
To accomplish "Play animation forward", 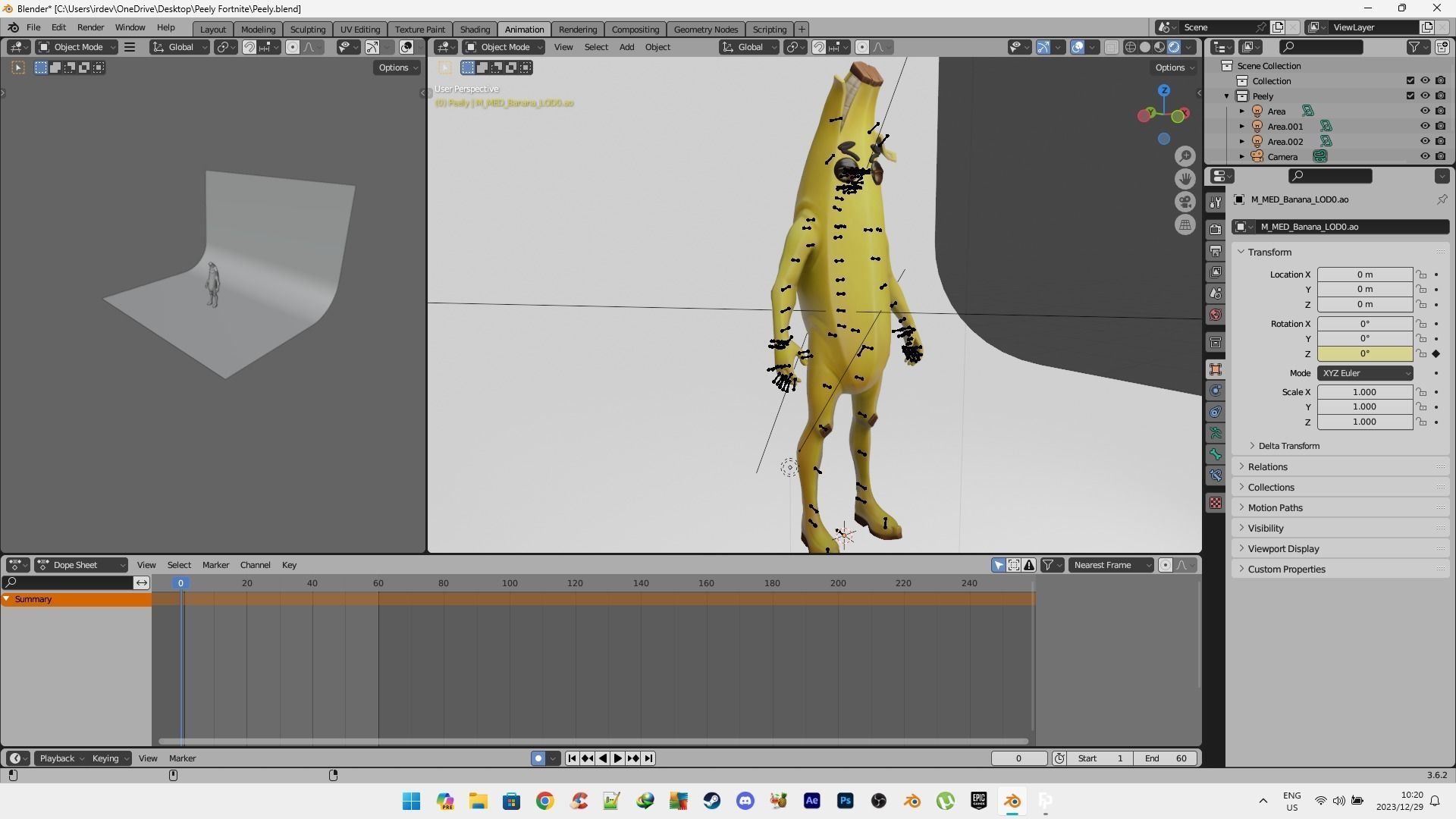I will click(618, 758).
